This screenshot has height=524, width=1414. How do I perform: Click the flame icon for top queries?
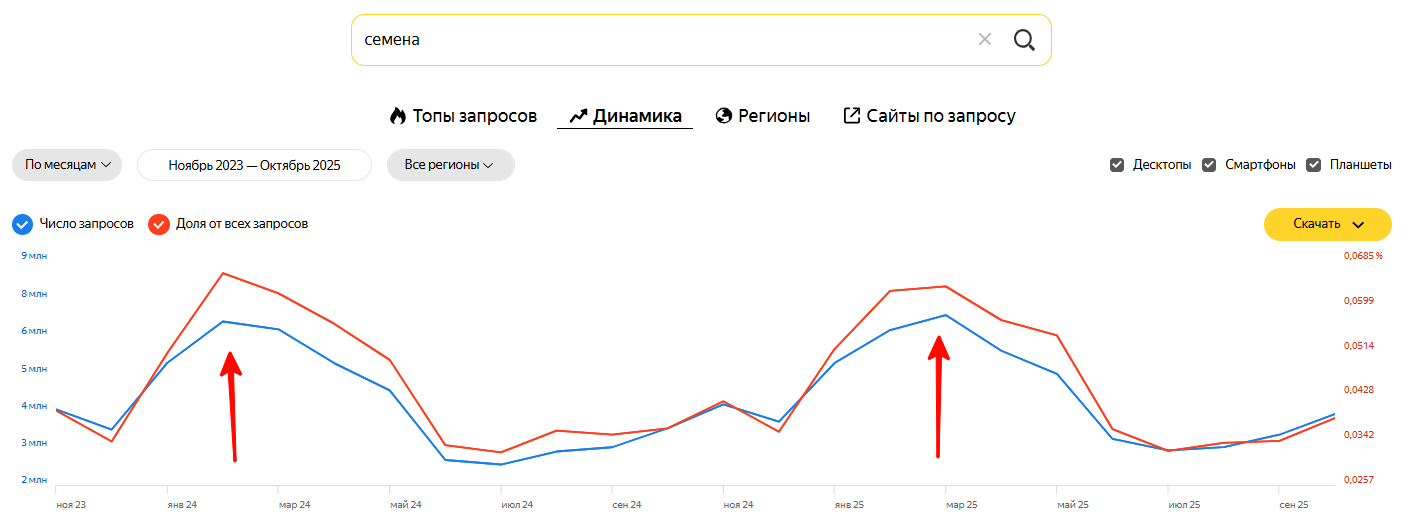tap(398, 116)
